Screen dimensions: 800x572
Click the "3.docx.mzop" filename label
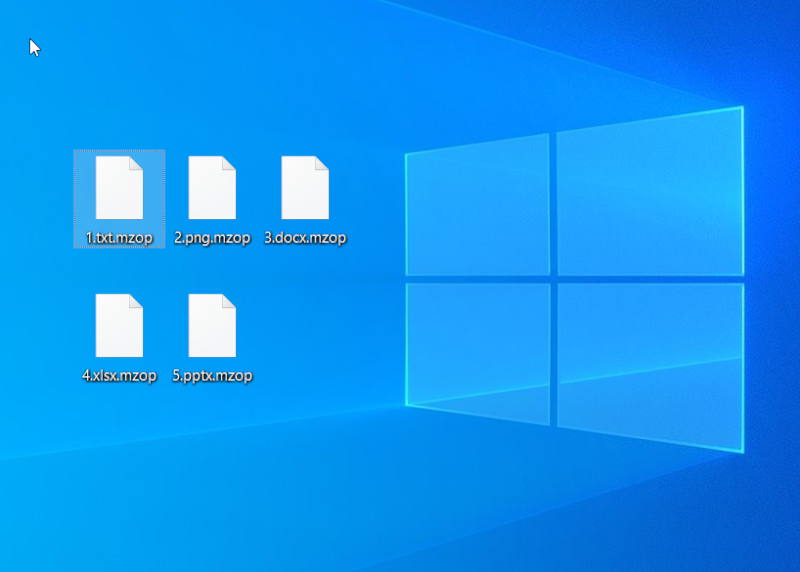tap(305, 238)
